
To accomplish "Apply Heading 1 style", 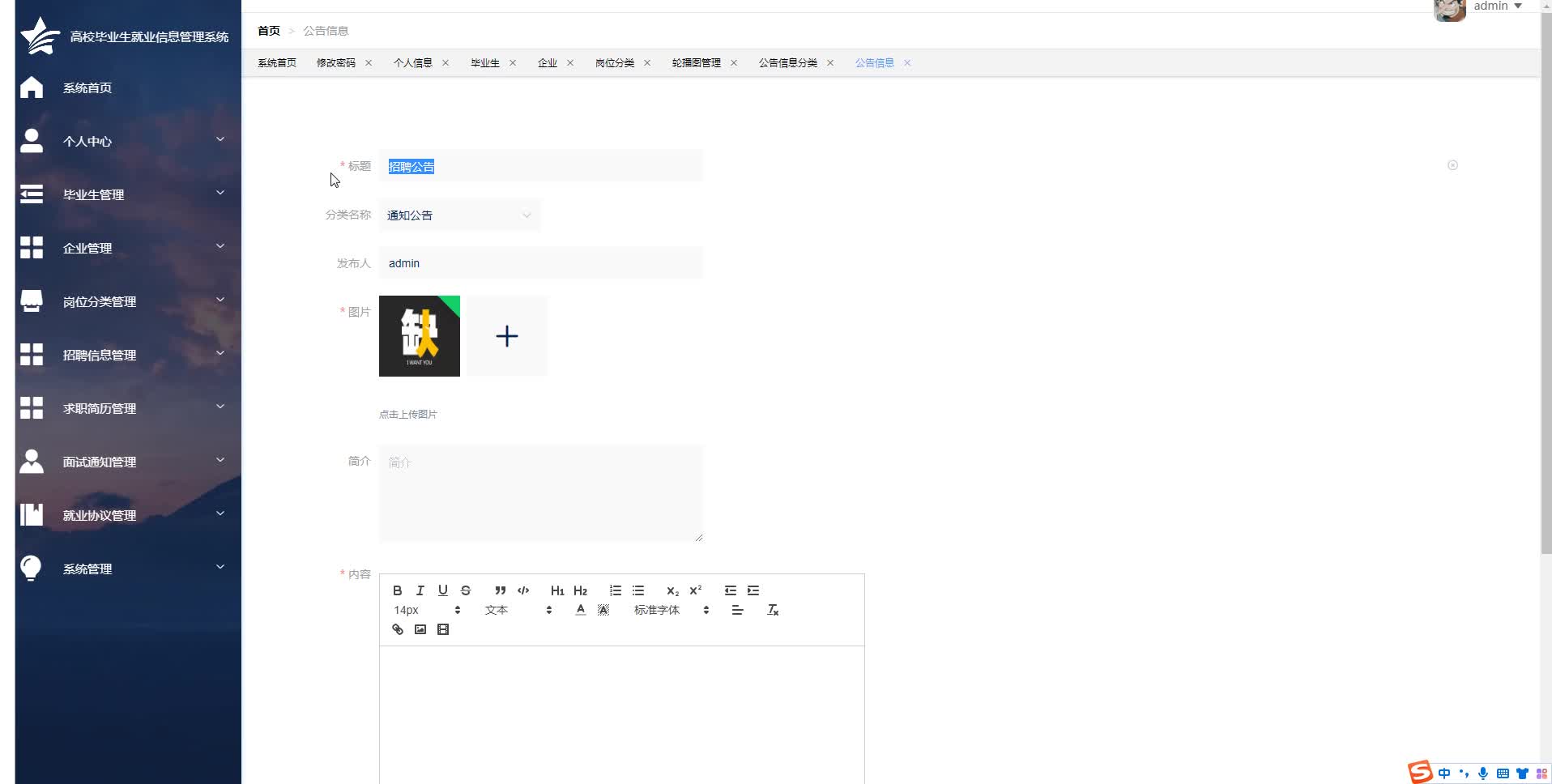I will tap(557, 590).
